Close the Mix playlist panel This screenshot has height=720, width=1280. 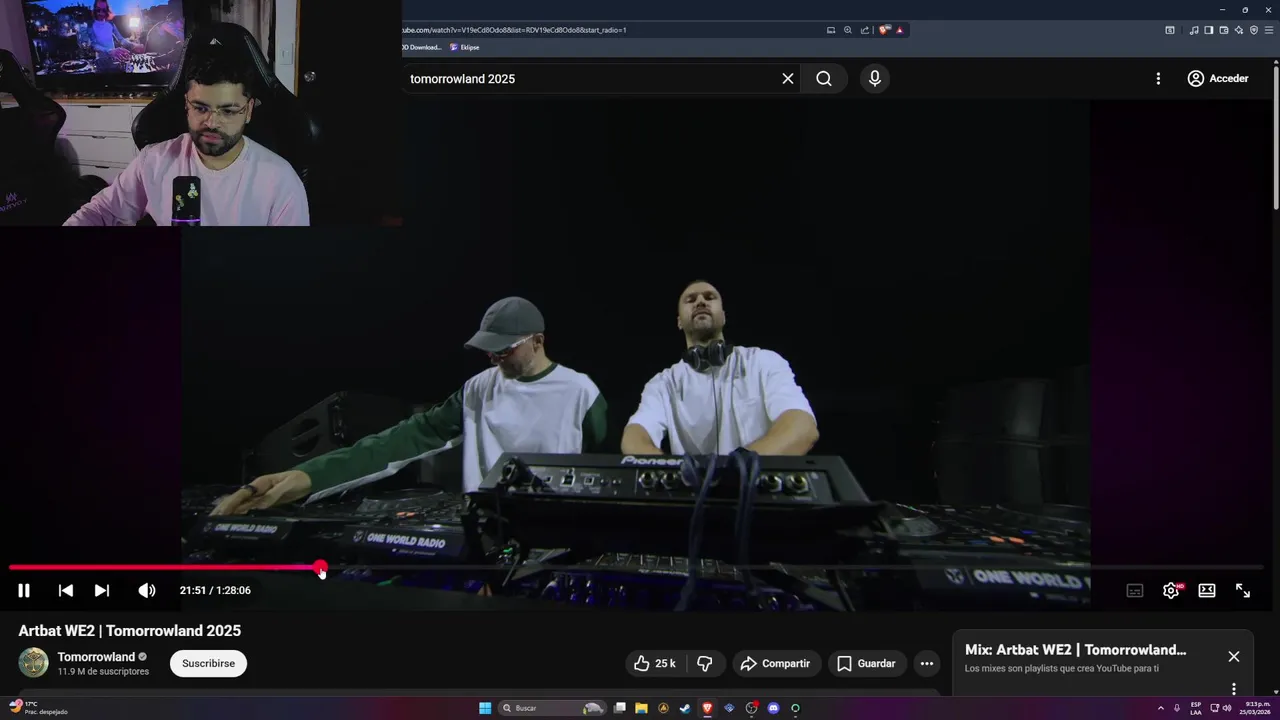(1234, 656)
